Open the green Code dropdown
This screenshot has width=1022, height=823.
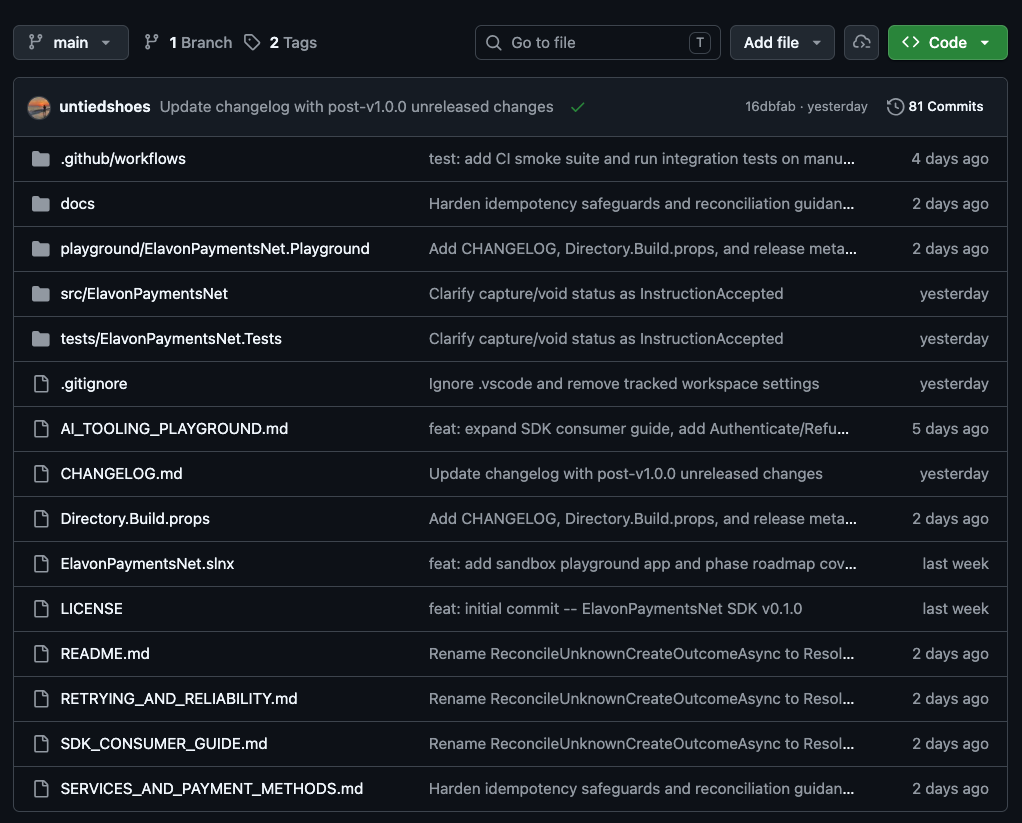pyautogui.click(x=947, y=42)
